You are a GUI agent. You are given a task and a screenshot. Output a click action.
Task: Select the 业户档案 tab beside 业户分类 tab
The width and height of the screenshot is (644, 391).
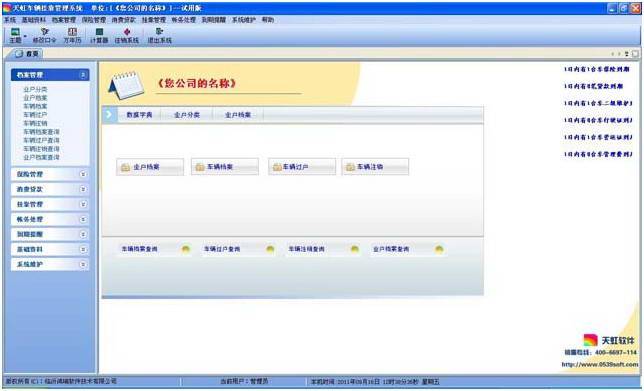pos(238,115)
